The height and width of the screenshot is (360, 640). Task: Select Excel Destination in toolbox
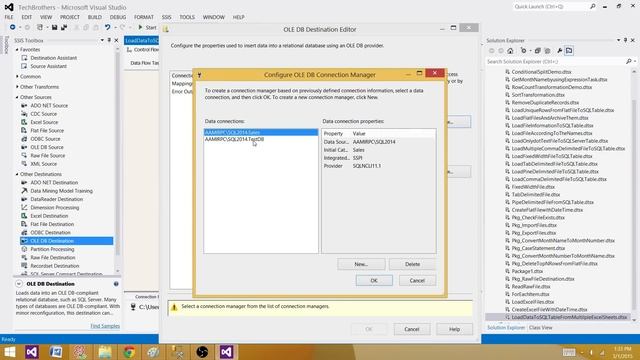click(x=49, y=216)
